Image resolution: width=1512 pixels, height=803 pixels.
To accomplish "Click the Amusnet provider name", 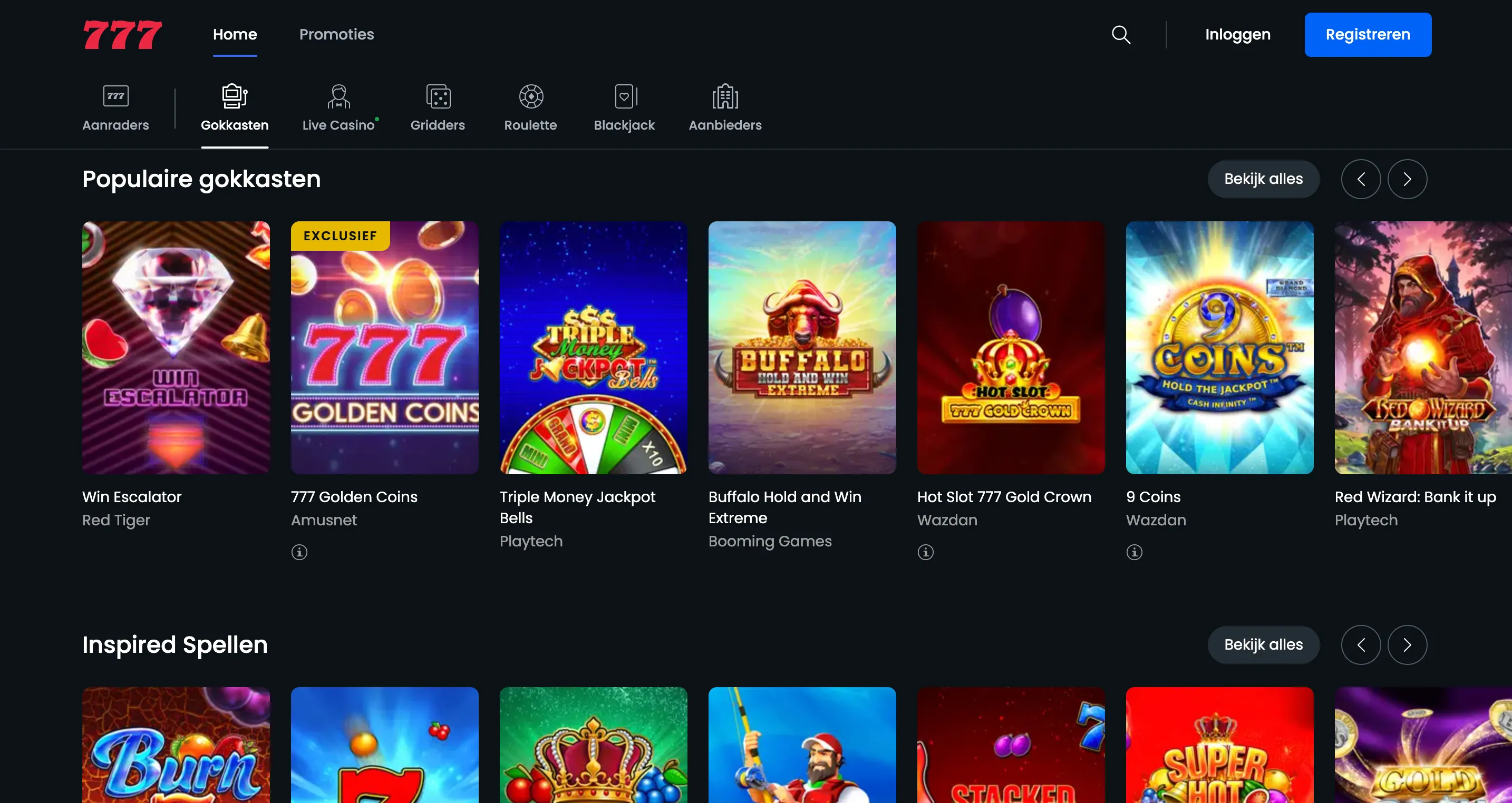I will 324,520.
